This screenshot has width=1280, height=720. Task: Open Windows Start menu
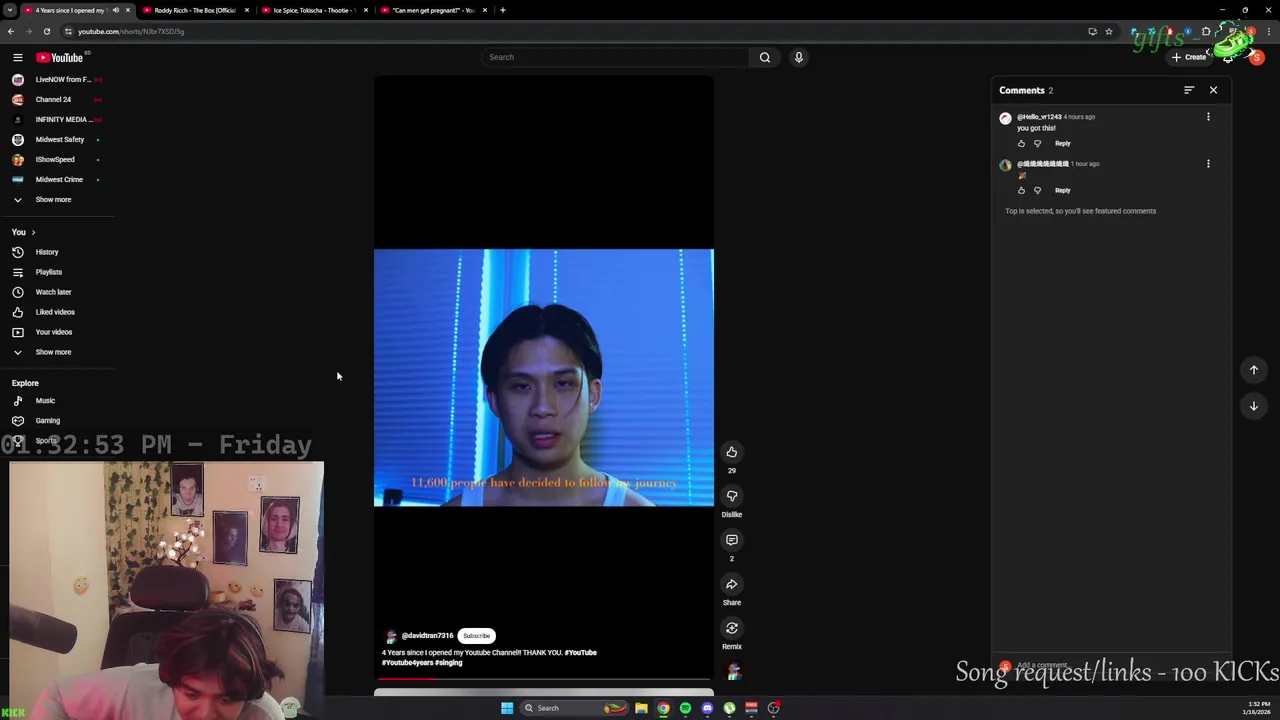(x=507, y=708)
